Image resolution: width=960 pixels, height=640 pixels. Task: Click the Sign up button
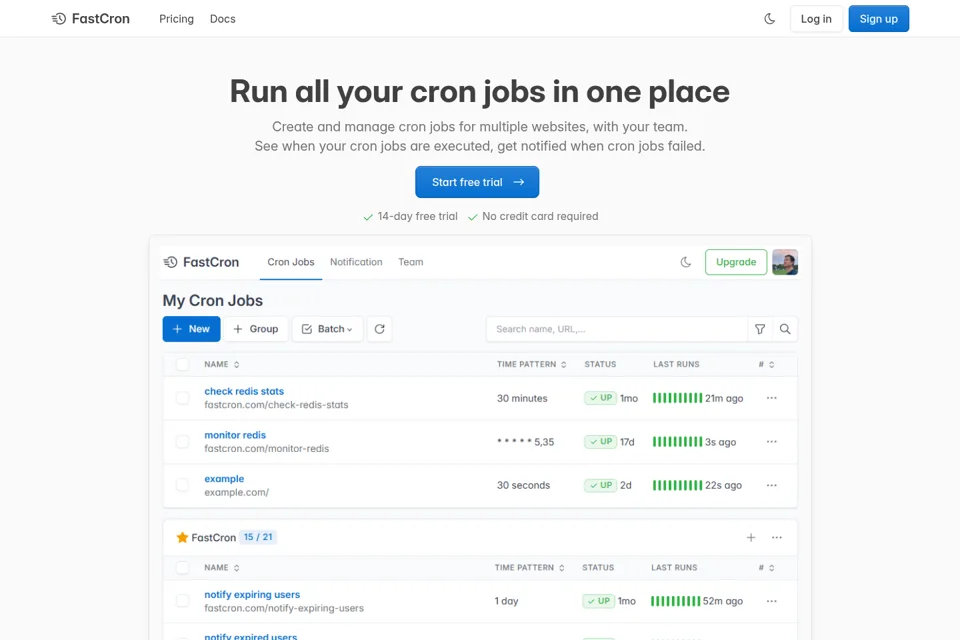879,19
